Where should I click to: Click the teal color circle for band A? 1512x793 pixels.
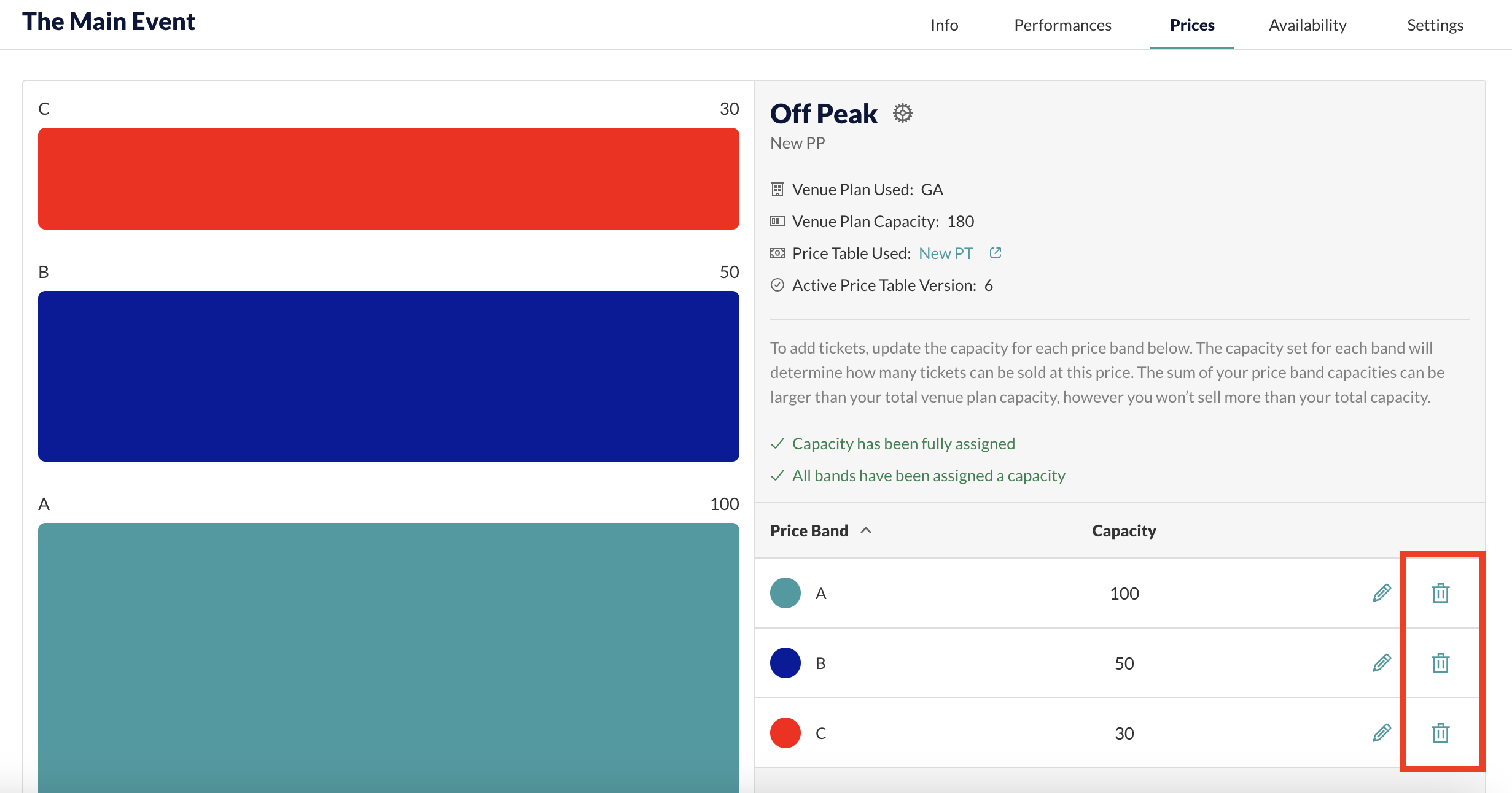[785, 593]
